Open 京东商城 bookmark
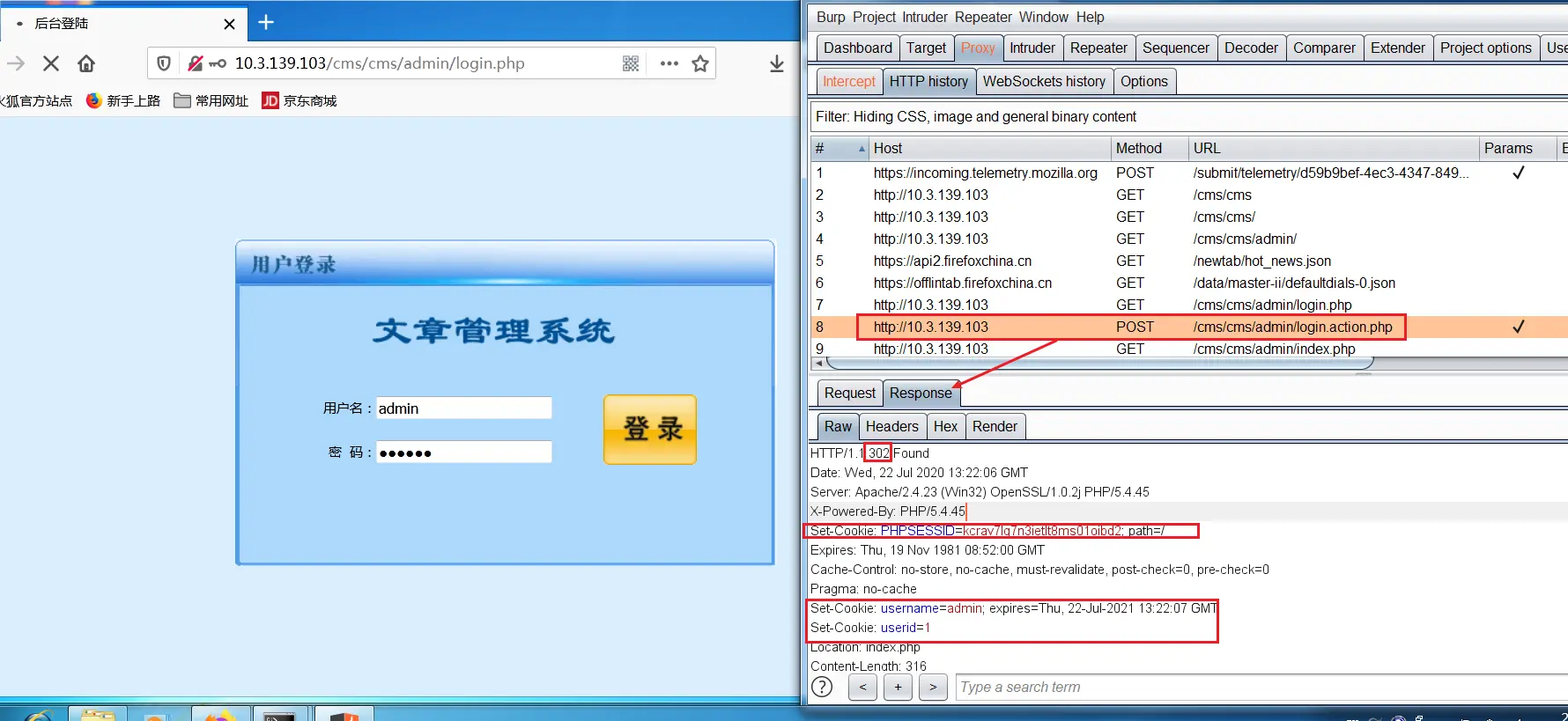The height and width of the screenshot is (721, 1568). pyautogui.click(x=300, y=100)
